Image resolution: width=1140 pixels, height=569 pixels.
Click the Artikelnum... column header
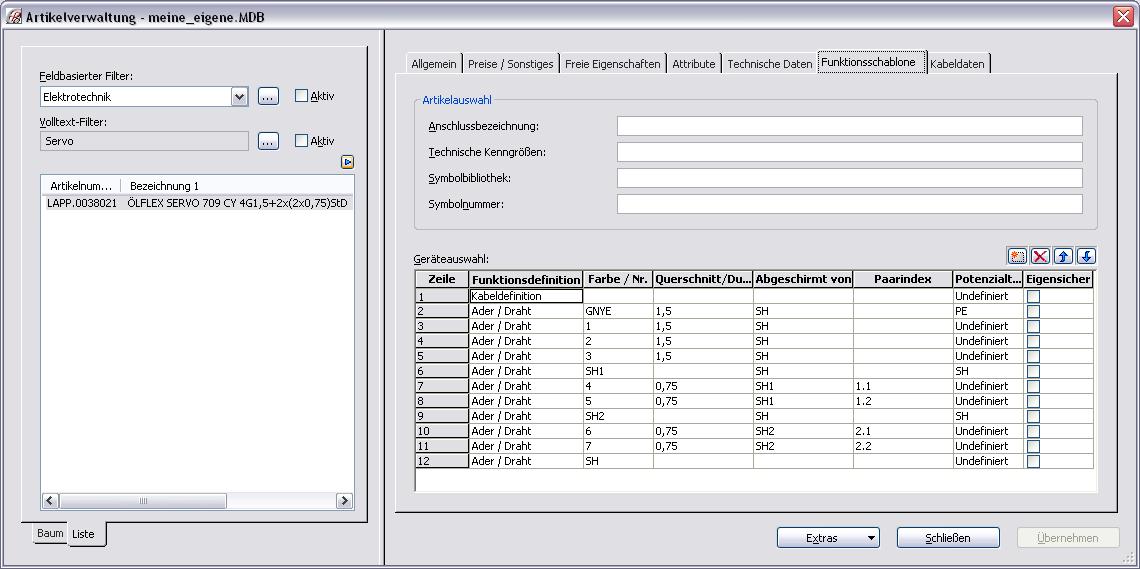point(81,186)
